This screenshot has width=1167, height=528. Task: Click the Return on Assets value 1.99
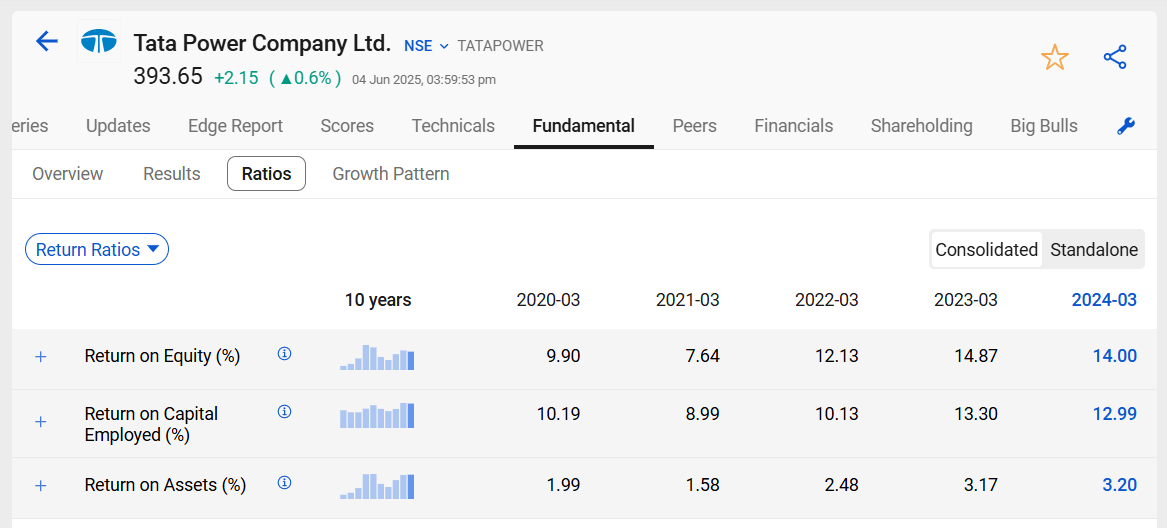[563, 486]
